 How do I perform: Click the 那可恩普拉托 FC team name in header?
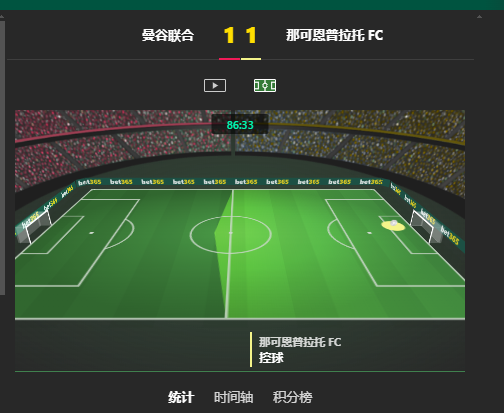click(334, 35)
